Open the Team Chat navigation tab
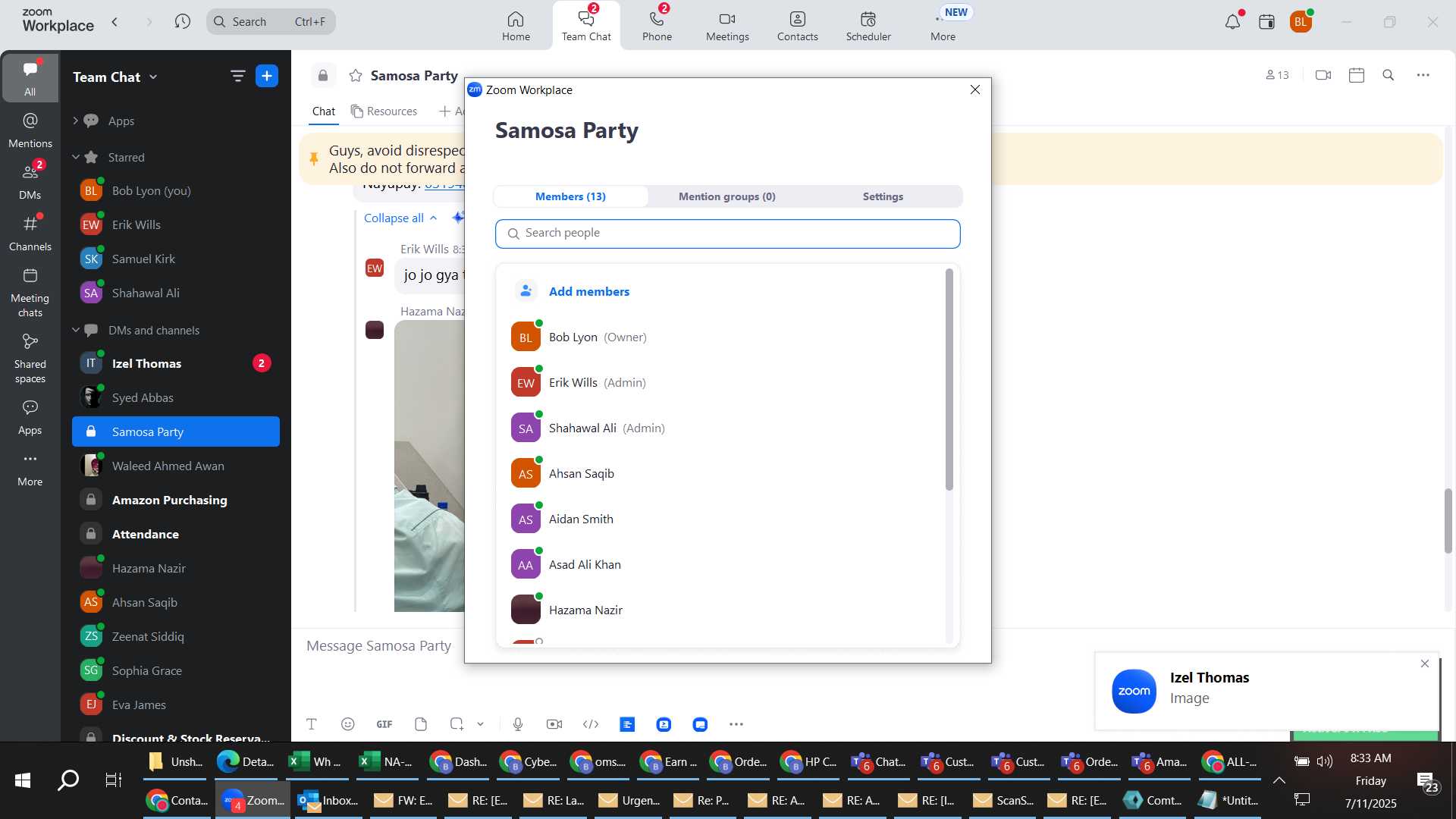This screenshot has height=819, width=1456. click(x=586, y=26)
